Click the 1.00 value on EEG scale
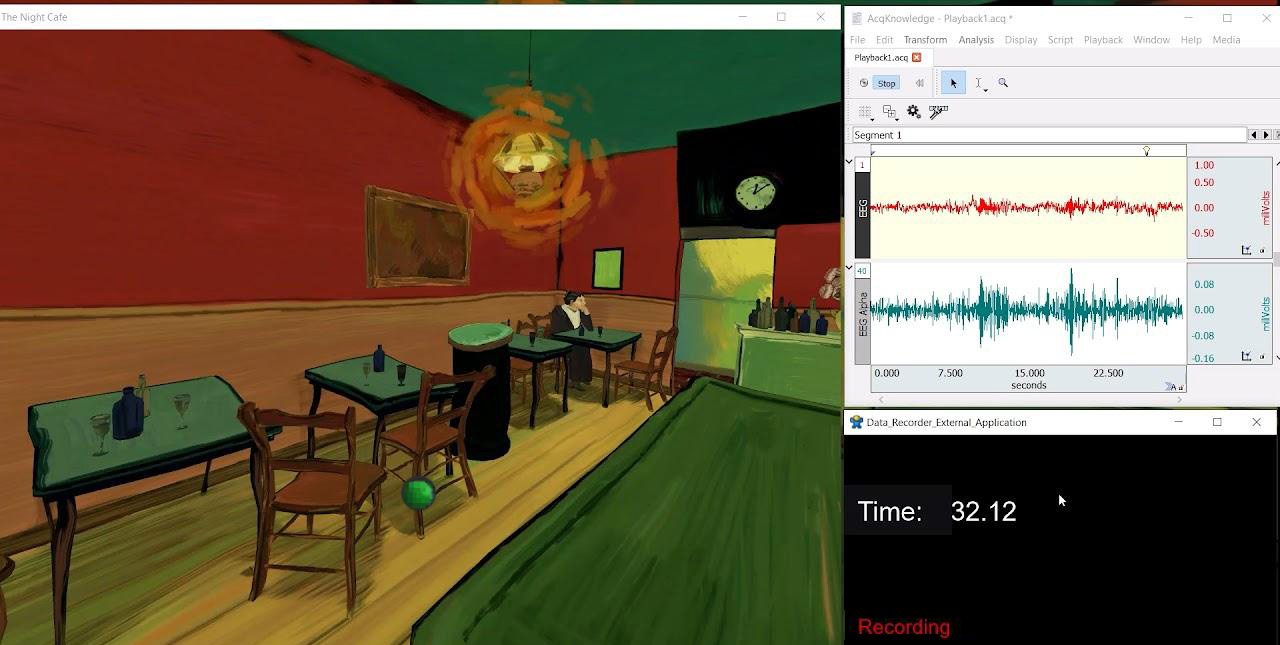 (x=1204, y=165)
